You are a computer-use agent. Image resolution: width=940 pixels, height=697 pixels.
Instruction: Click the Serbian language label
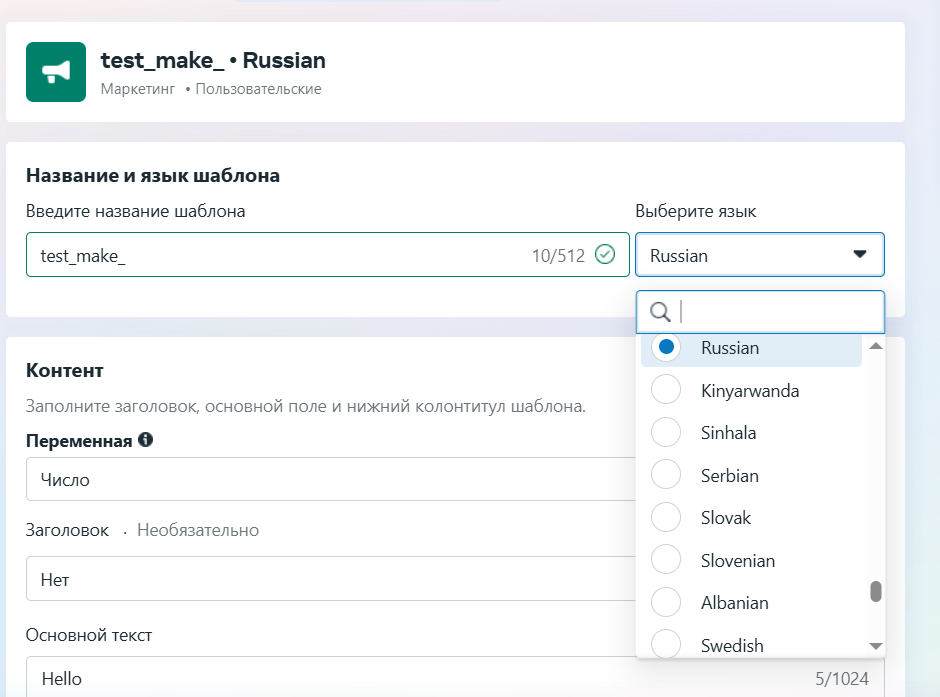tap(730, 475)
